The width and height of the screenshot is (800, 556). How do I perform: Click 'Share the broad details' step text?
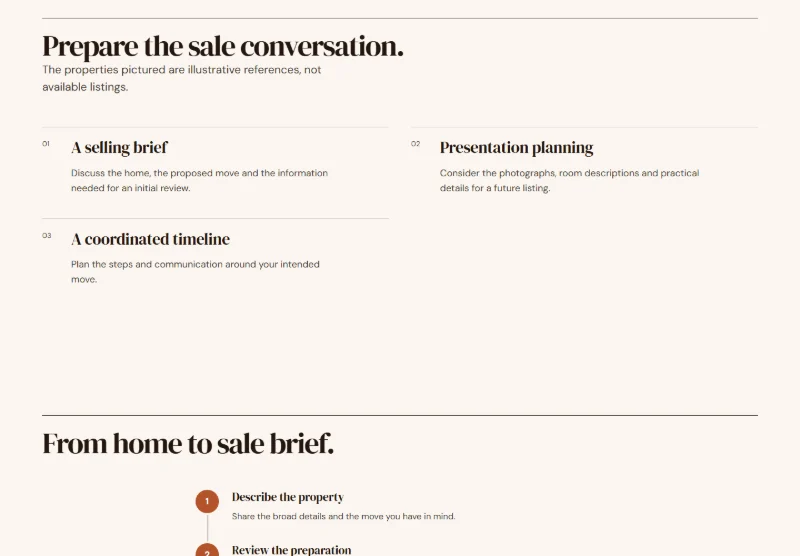tap(343, 516)
